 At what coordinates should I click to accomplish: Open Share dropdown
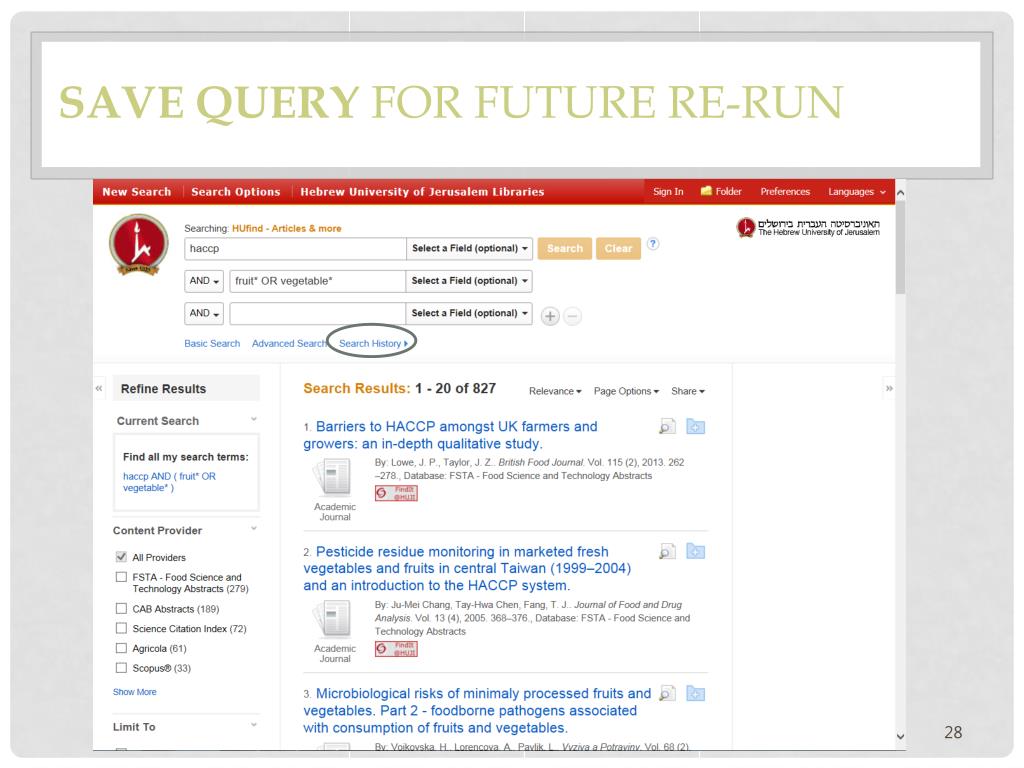(688, 391)
